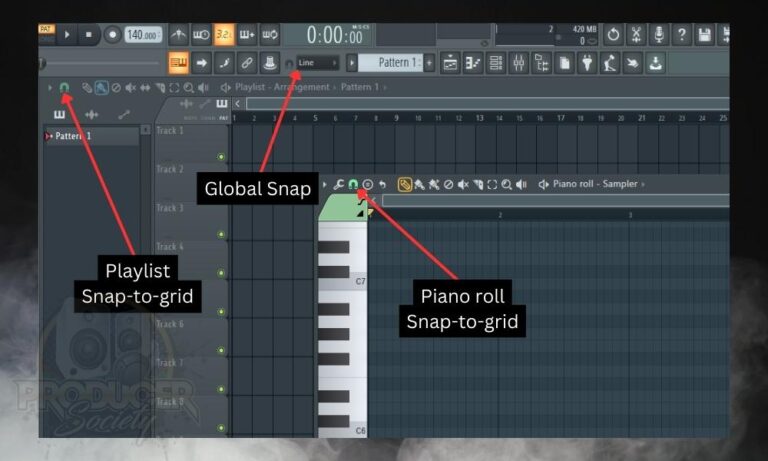768x461 pixels.
Task: Select Pattern 1 in the playlist picker list
Action: point(91,136)
